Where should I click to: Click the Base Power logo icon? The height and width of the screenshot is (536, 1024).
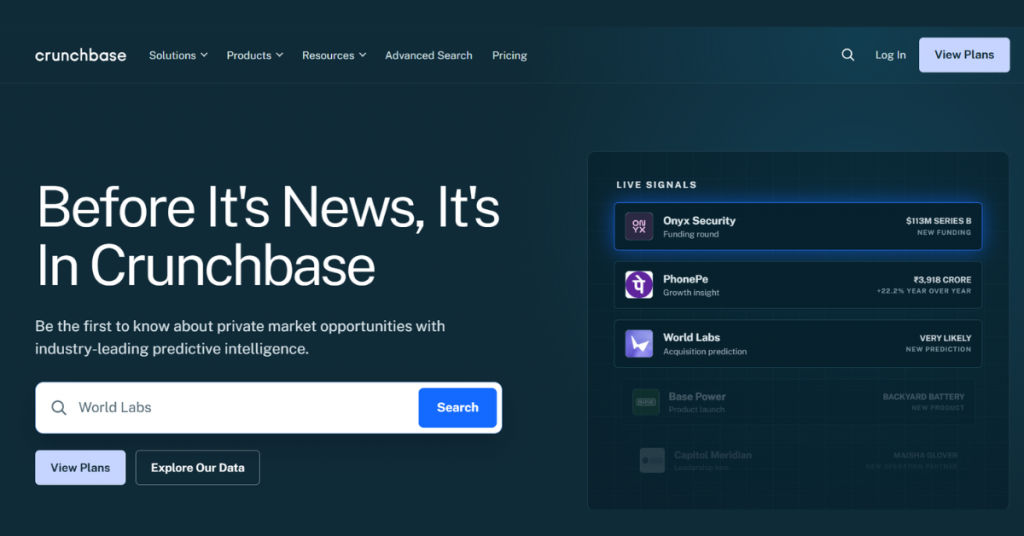(x=646, y=402)
